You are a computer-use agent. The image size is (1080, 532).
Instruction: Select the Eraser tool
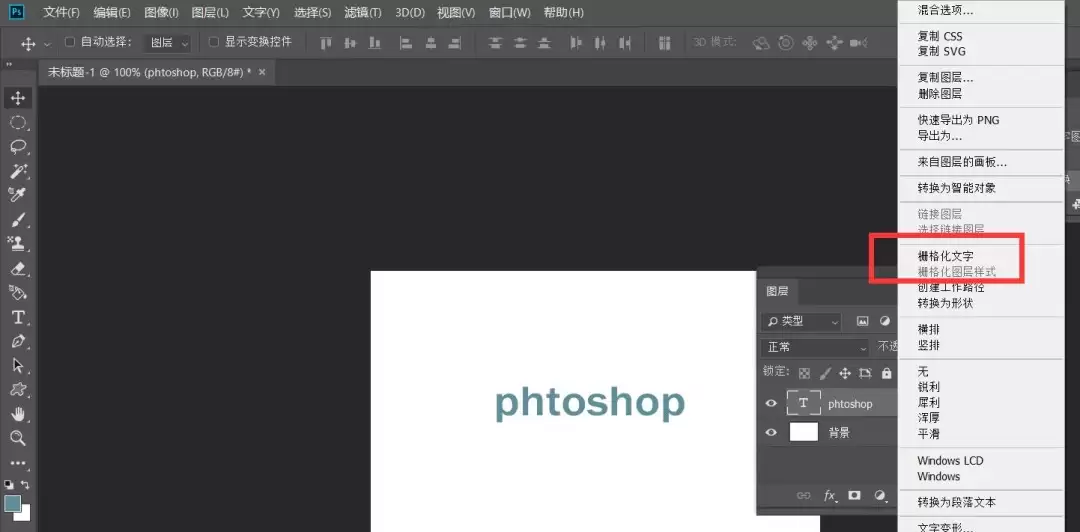coord(18,268)
